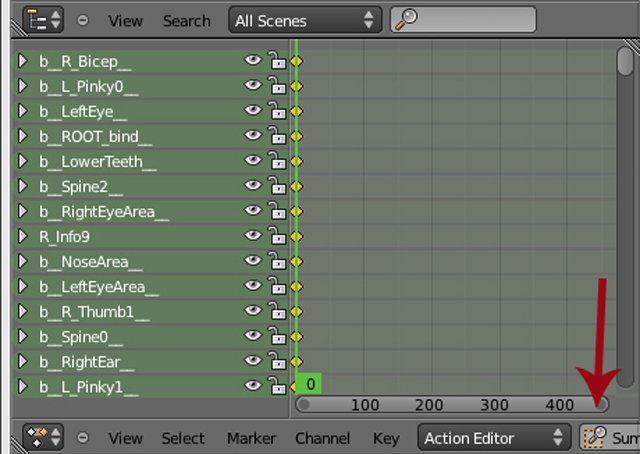Click the lock icon for b__Spine2__
This screenshot has width=640, height=454.
click(277, 187)
